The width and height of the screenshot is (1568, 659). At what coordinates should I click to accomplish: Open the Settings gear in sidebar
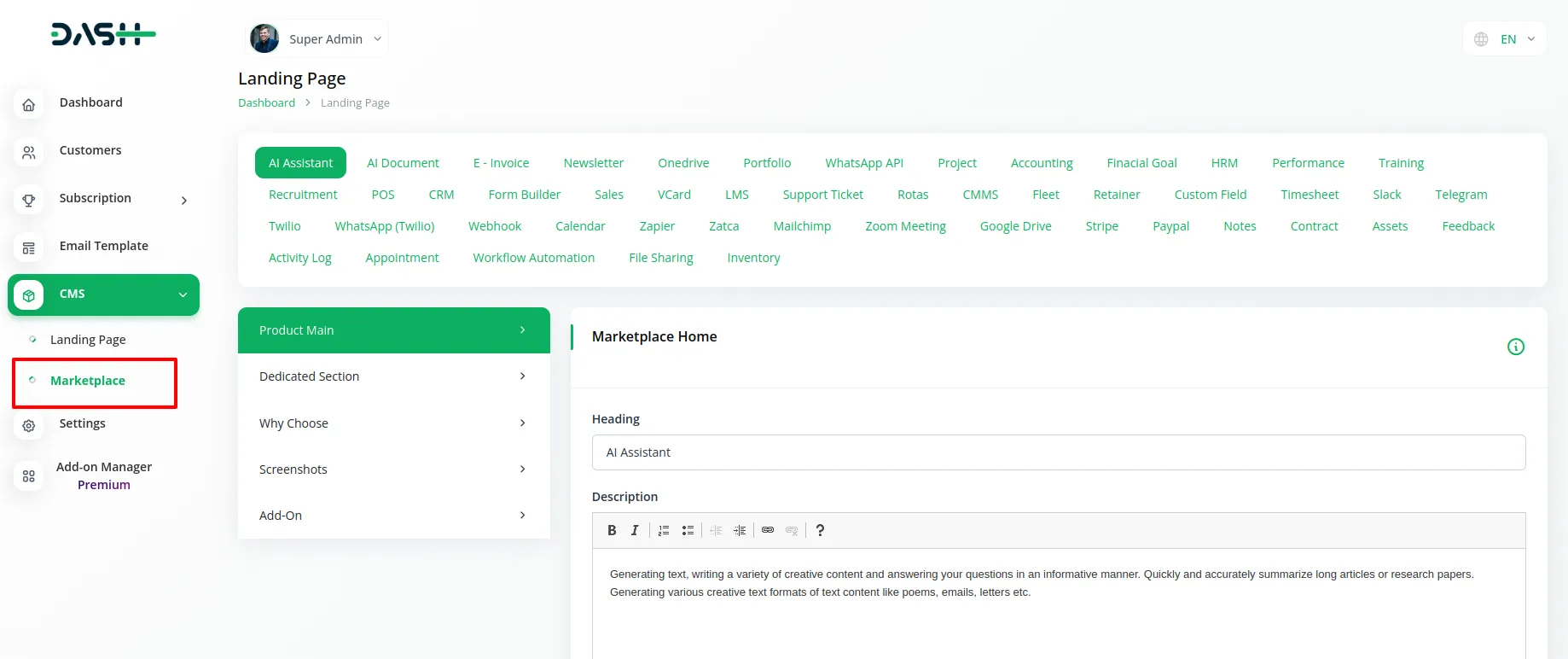click(x=29, y=425)
